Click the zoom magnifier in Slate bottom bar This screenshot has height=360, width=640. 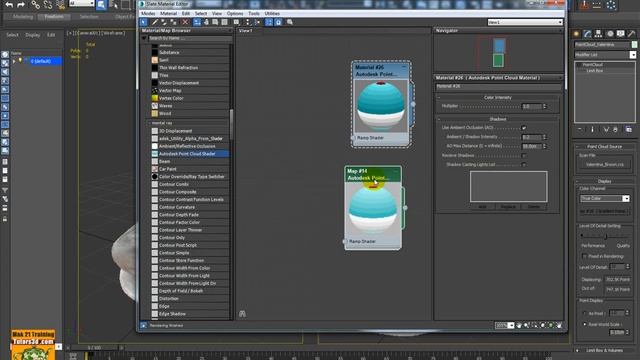click(527, 325)
